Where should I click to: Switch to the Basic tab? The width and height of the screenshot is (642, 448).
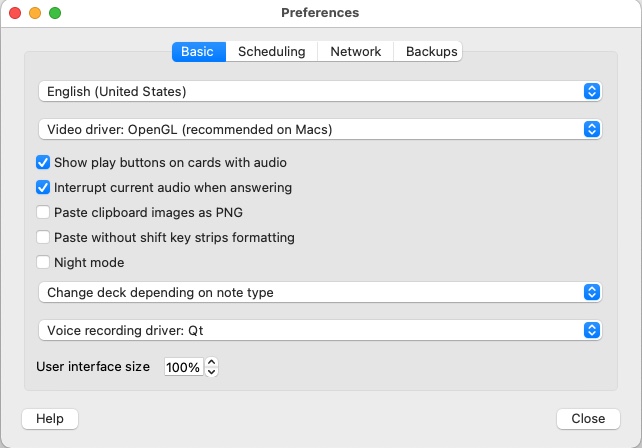(199, 52)
